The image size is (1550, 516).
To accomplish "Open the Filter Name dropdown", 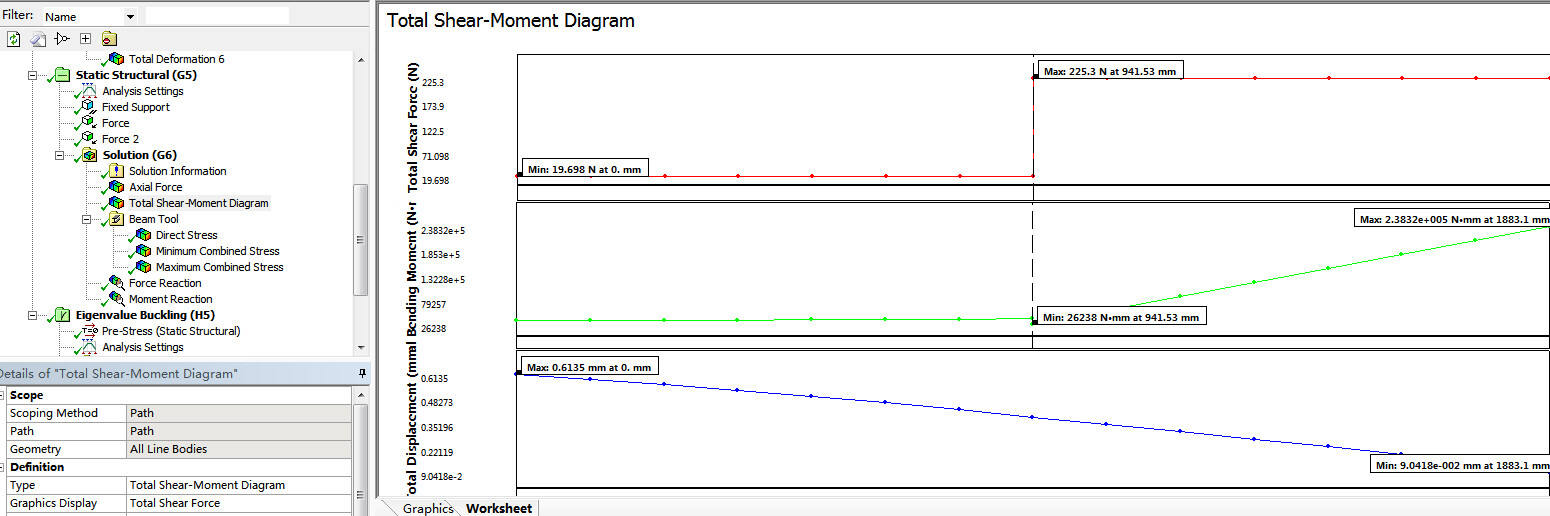I will [130, 17].
